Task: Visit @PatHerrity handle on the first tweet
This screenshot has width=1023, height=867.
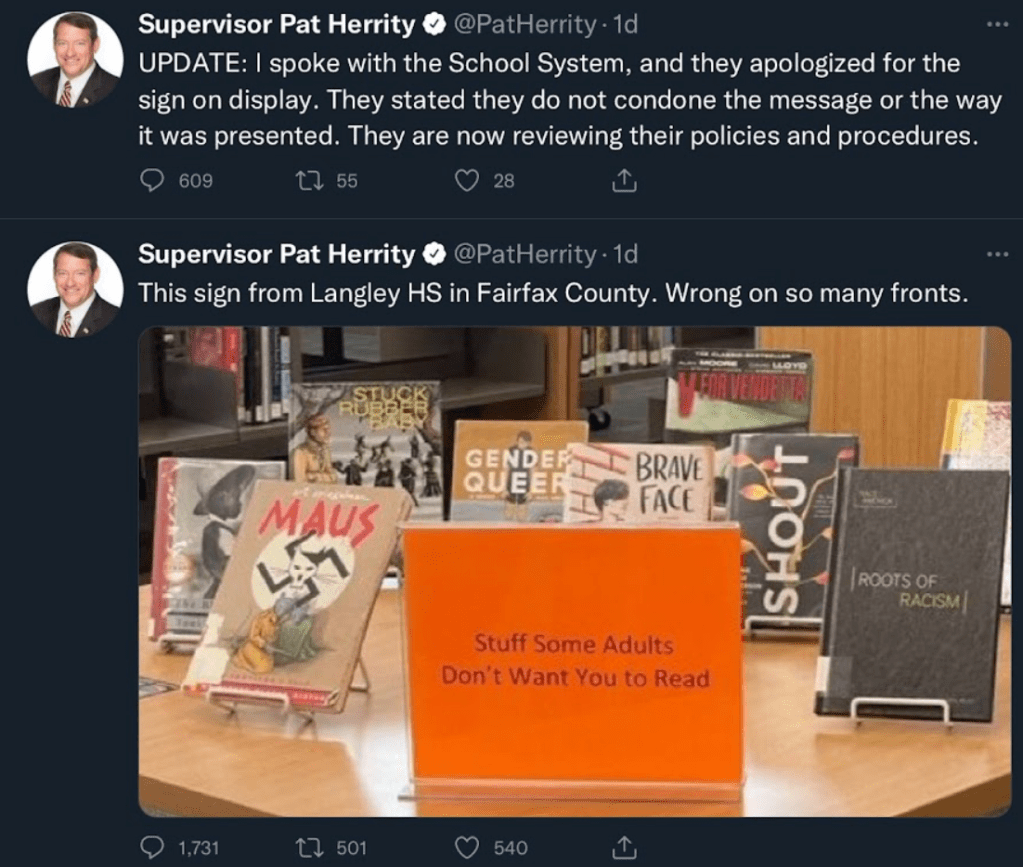Action: pos(524,25)
